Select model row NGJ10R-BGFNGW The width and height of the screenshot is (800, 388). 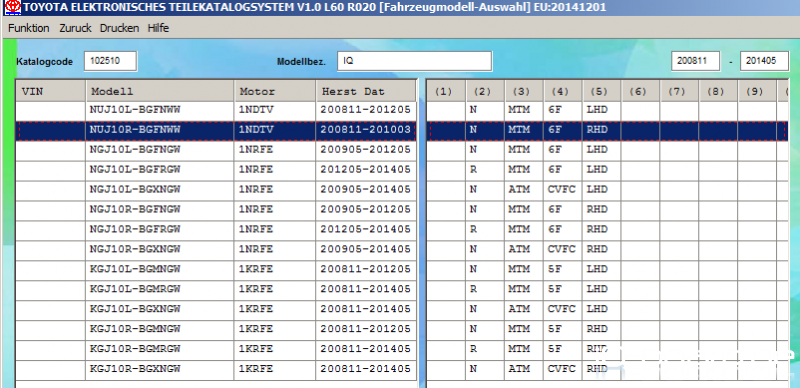coord(216,210)
